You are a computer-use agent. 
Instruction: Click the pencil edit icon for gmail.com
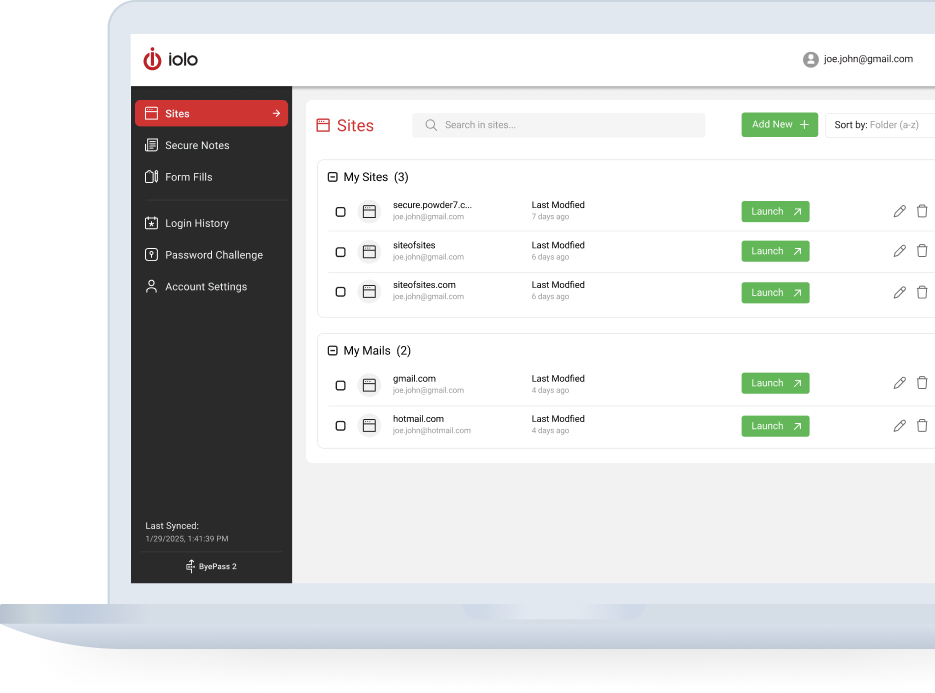coord(899,383)
